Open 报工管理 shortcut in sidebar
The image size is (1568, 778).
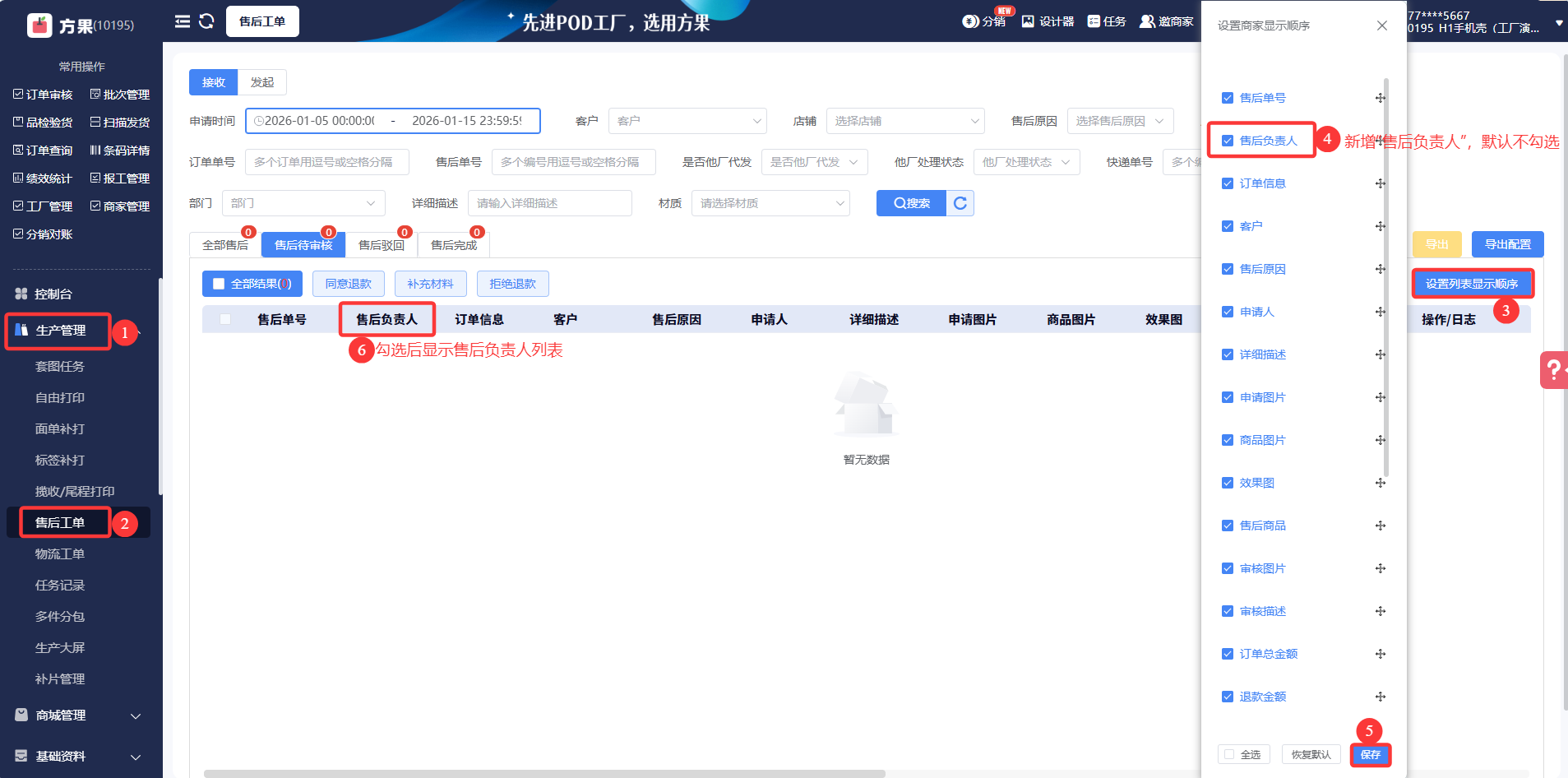click(120, 178)
